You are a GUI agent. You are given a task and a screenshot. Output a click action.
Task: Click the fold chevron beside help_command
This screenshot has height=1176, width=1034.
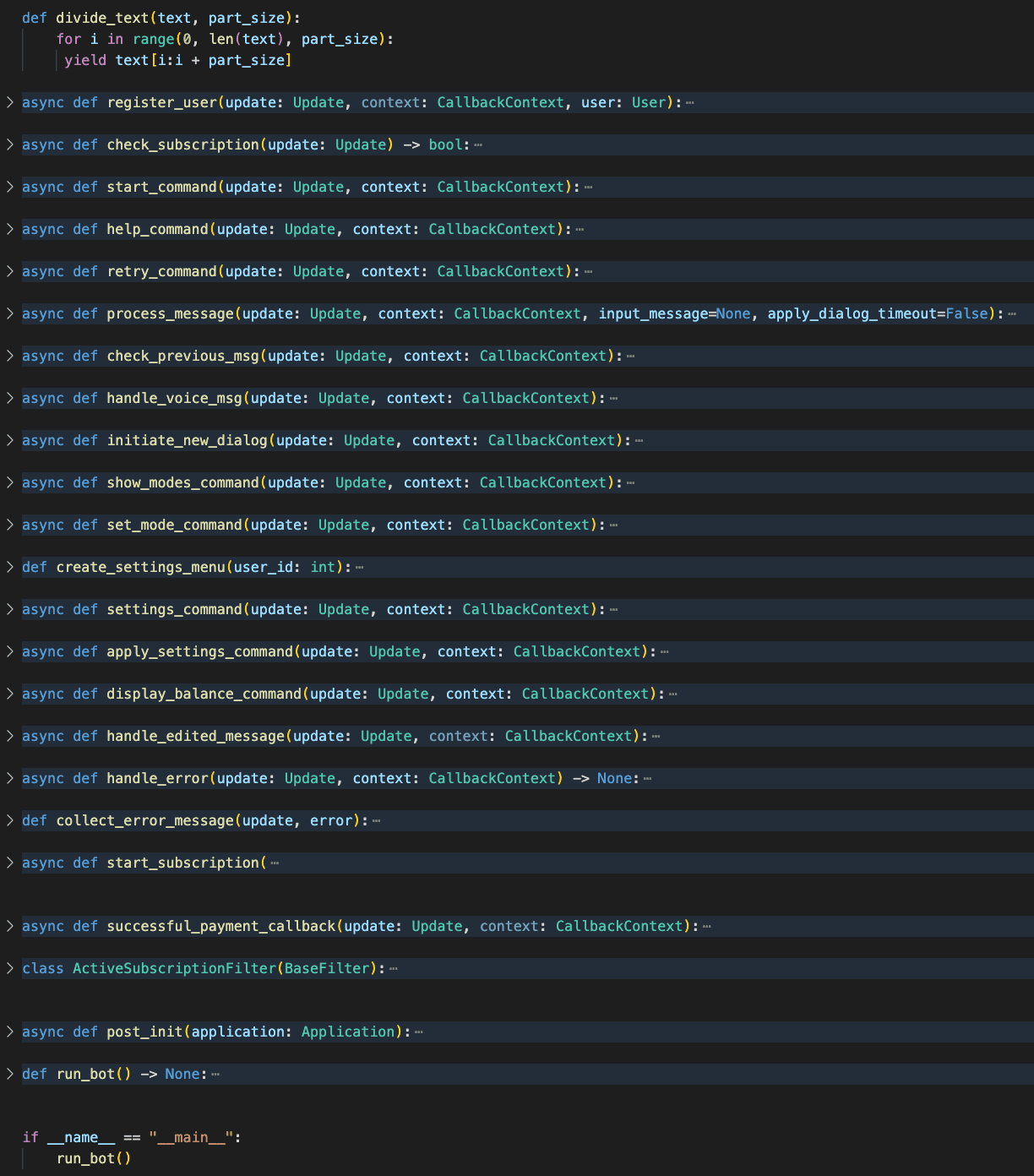10,229
